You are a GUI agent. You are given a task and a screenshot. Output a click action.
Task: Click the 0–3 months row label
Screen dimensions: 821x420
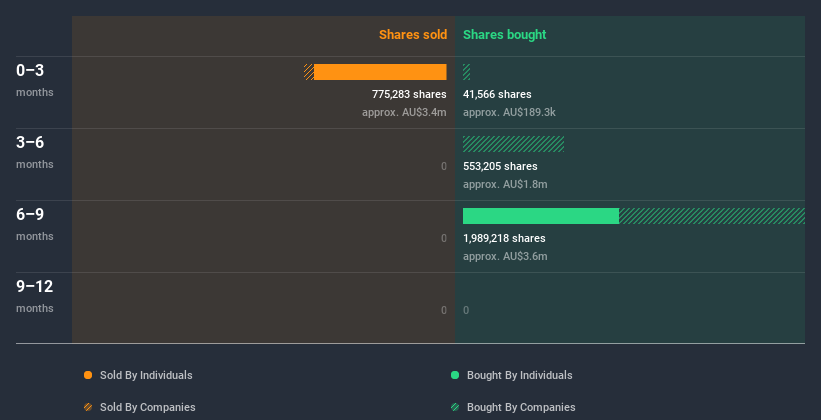click(x=35, y=80)
